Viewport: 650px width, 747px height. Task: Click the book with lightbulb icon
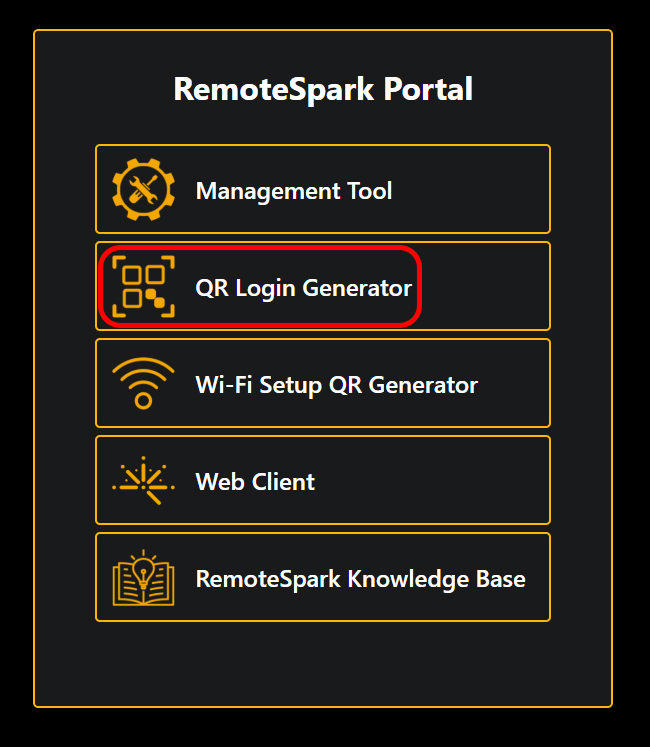143,577
